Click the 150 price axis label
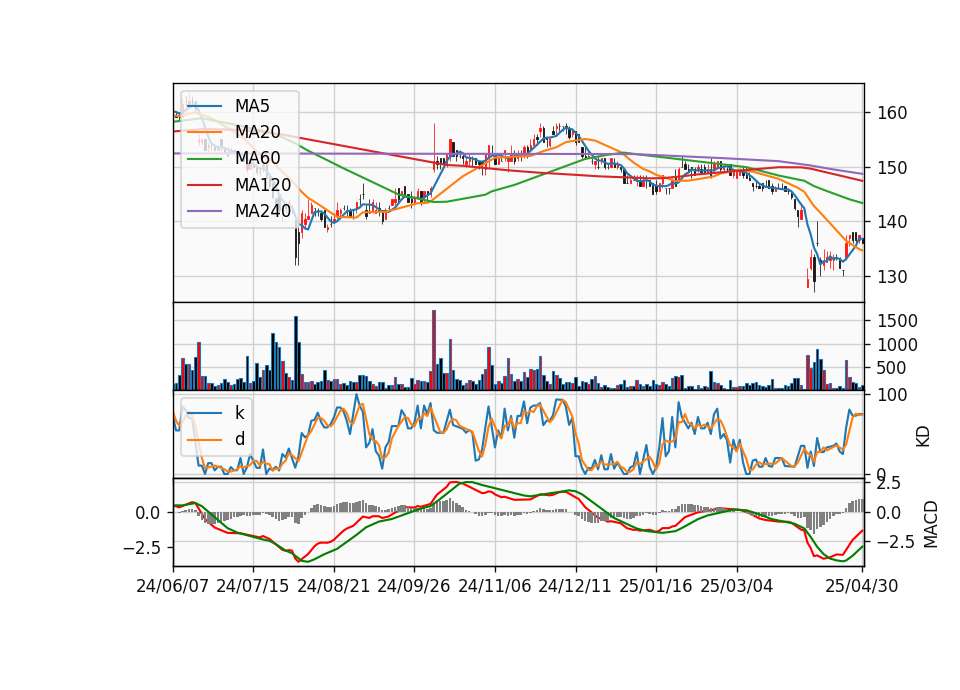The height and width of the screenshot is (690, 960). click(892, 168)
